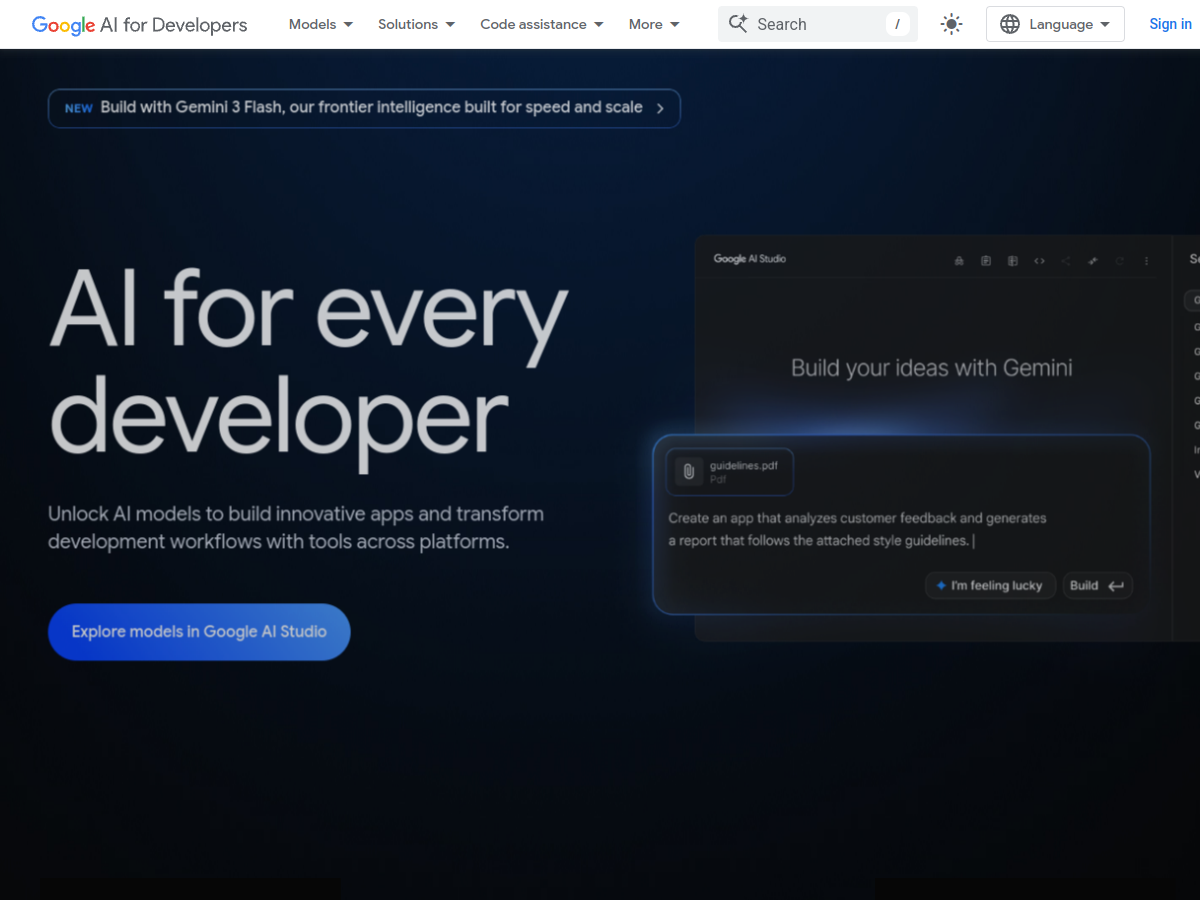Click the share icon in AI Studio preview
The image size is (1200, 900).
tap(1066, 261)
